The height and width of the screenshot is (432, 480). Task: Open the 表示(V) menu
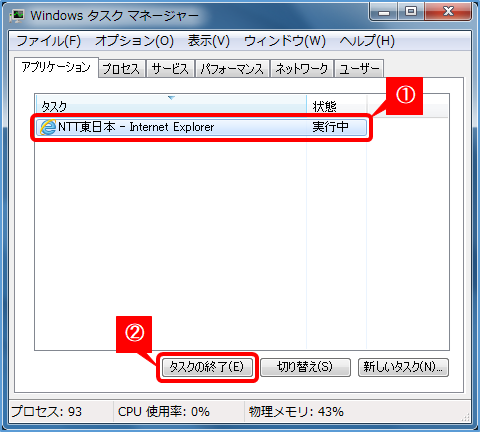[x=209, y=41]
